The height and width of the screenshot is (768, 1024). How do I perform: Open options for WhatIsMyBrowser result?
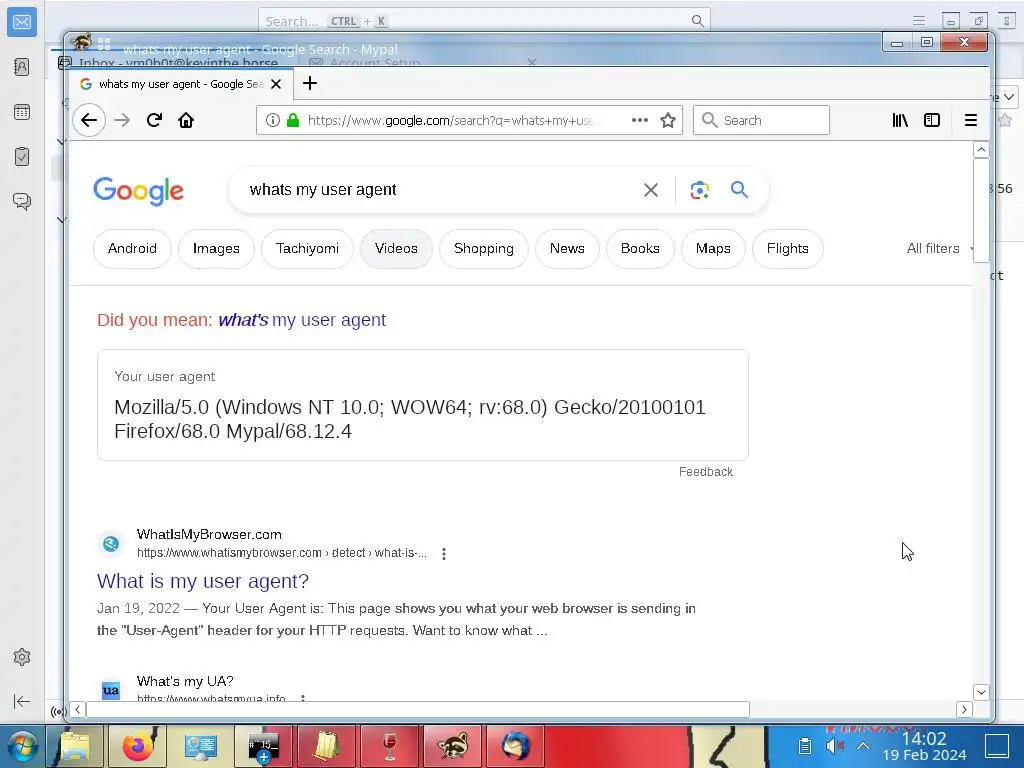click(444, 554)
